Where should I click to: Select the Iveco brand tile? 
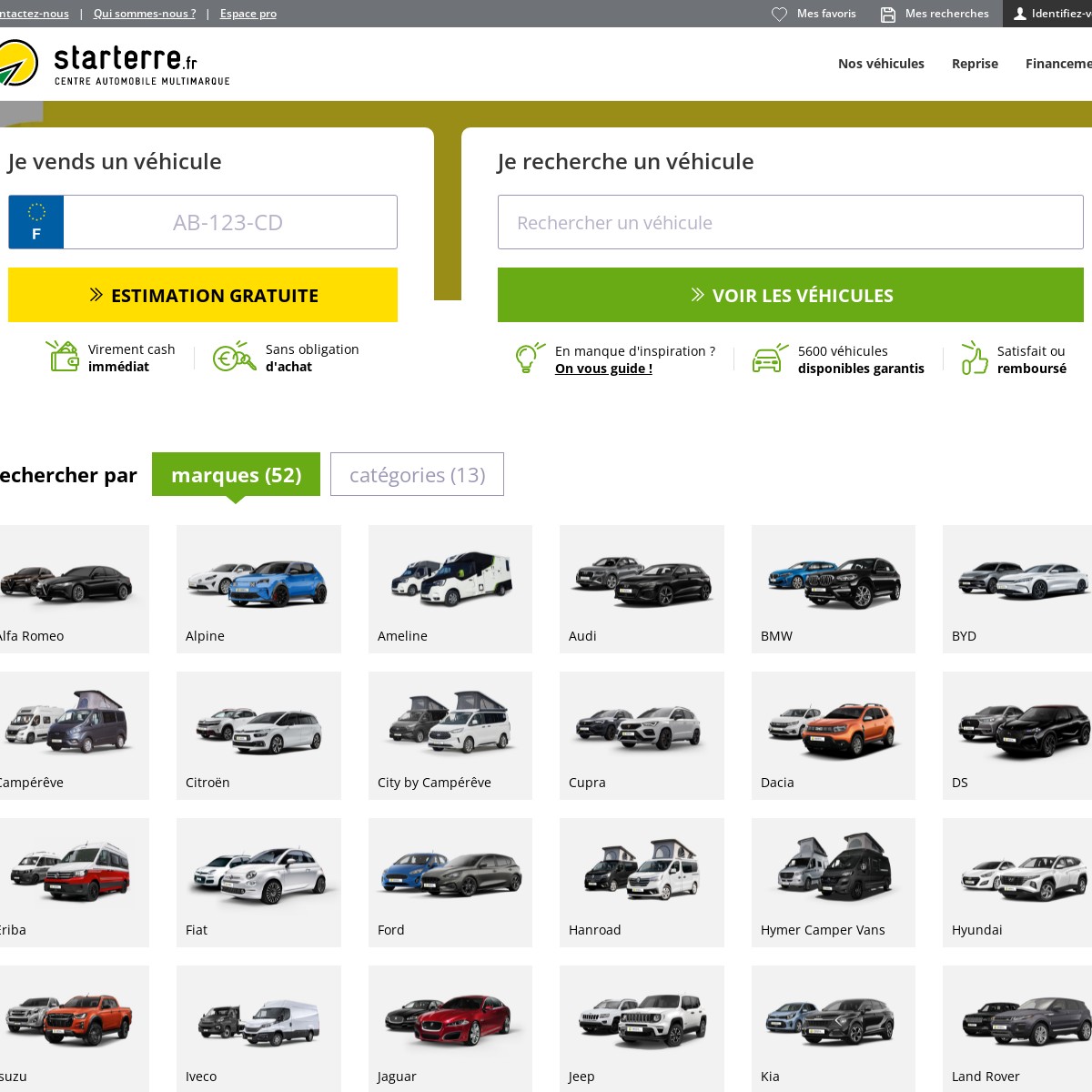[x=258, y=1028]
